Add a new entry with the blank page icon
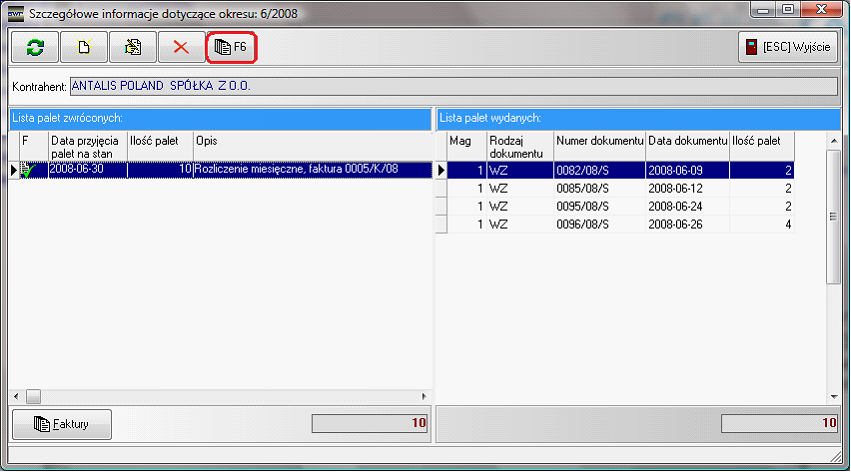 tap(84, 47)
